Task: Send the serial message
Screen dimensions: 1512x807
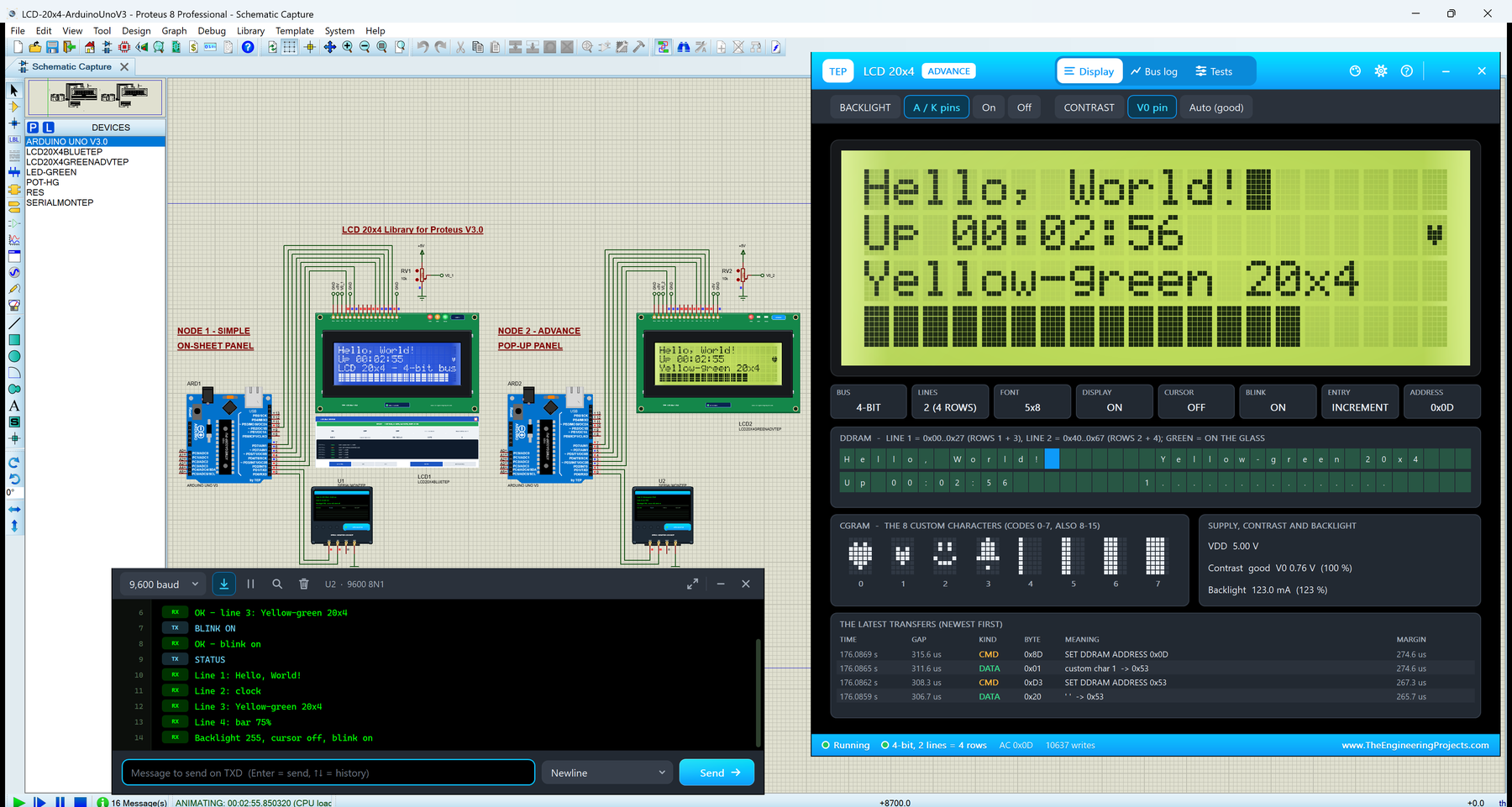Action: pos(717,773)
